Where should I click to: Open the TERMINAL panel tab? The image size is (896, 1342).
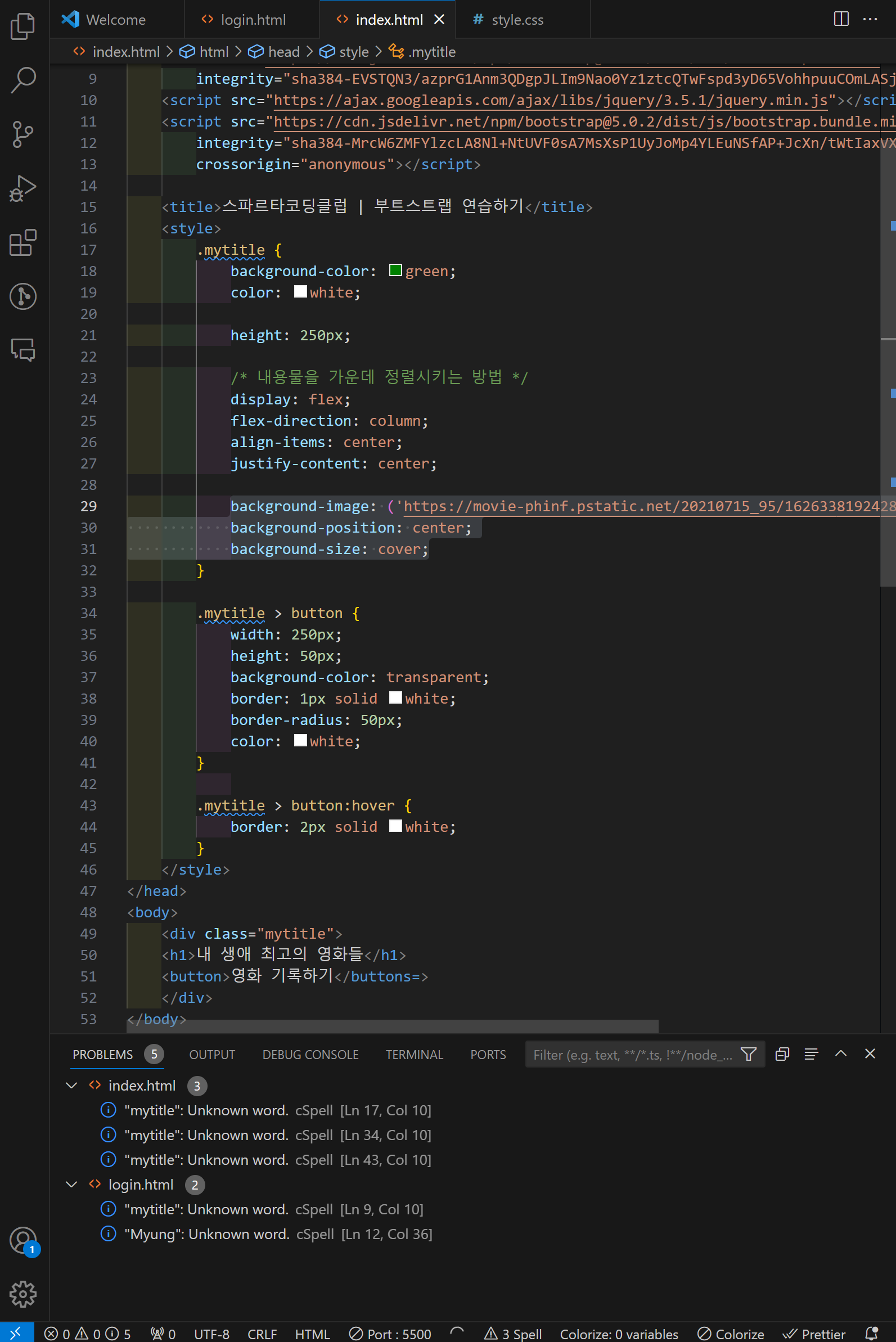click(x=415, y=1055)
